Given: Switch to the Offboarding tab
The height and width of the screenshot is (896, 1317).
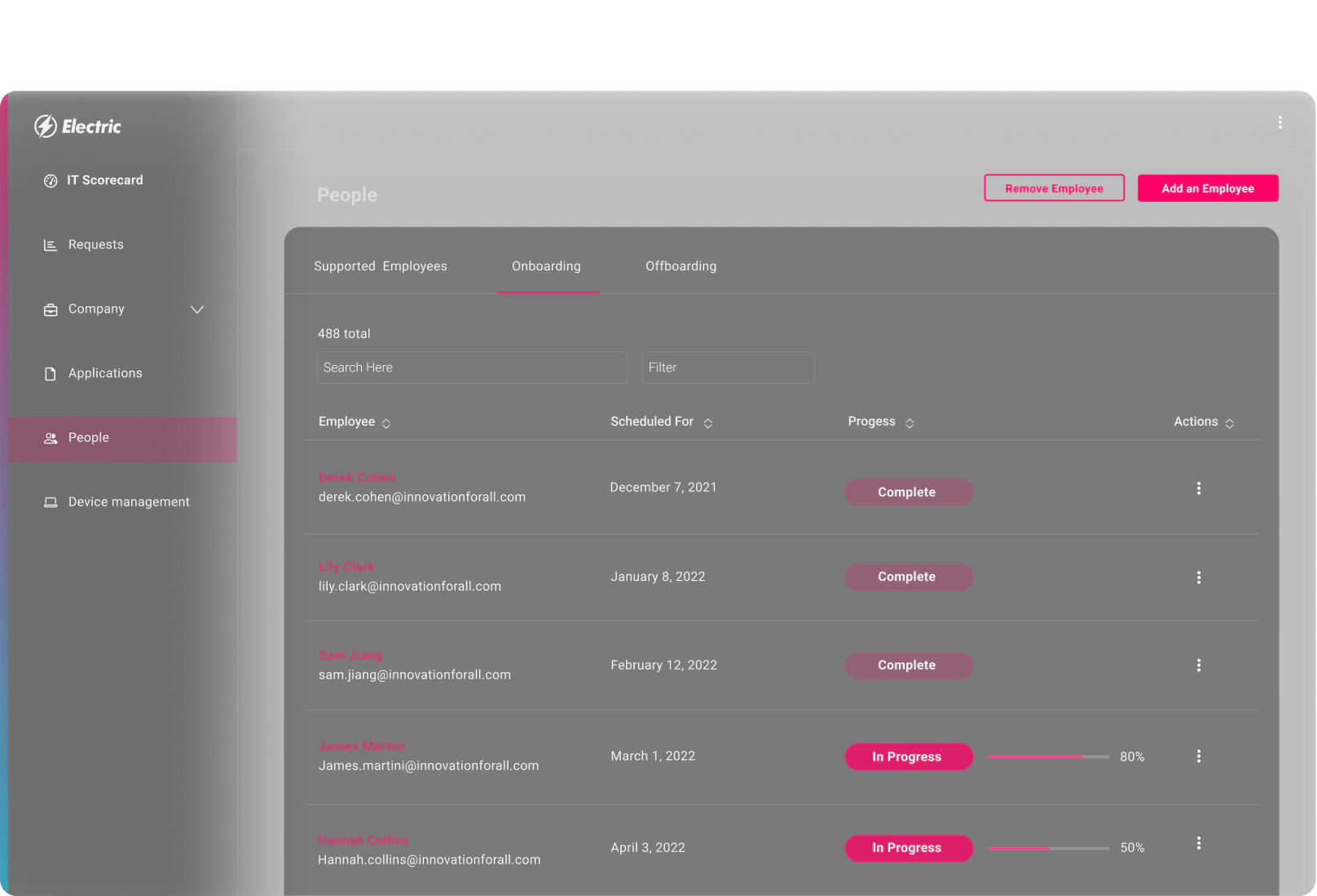Looking at the screenshot, I should point(681,266).
